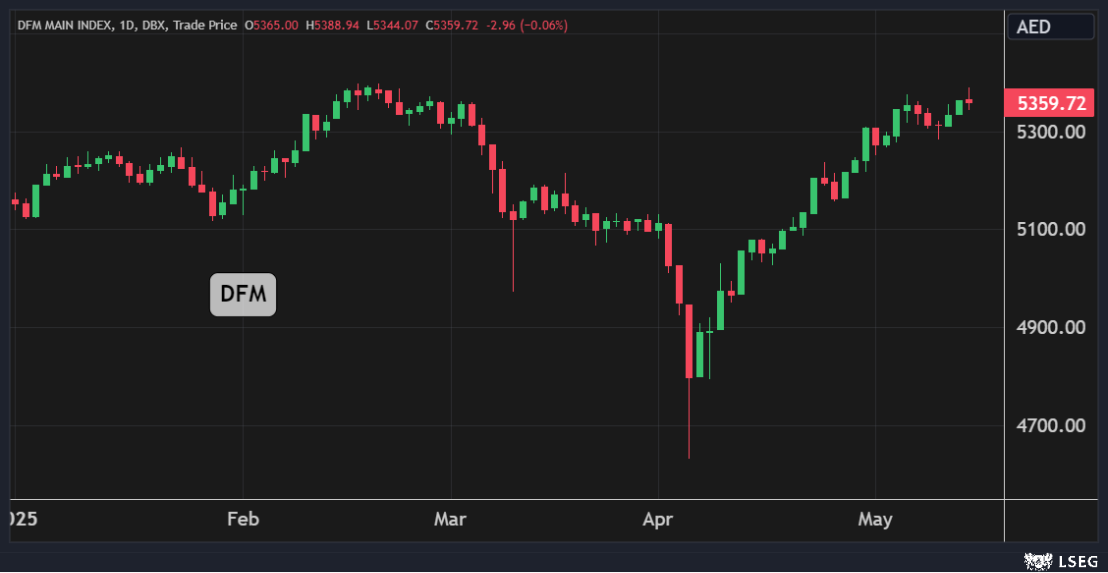Screen dimensions: 1108x573
Task: Click the open value O5365.00 in header
Action: 272,25
